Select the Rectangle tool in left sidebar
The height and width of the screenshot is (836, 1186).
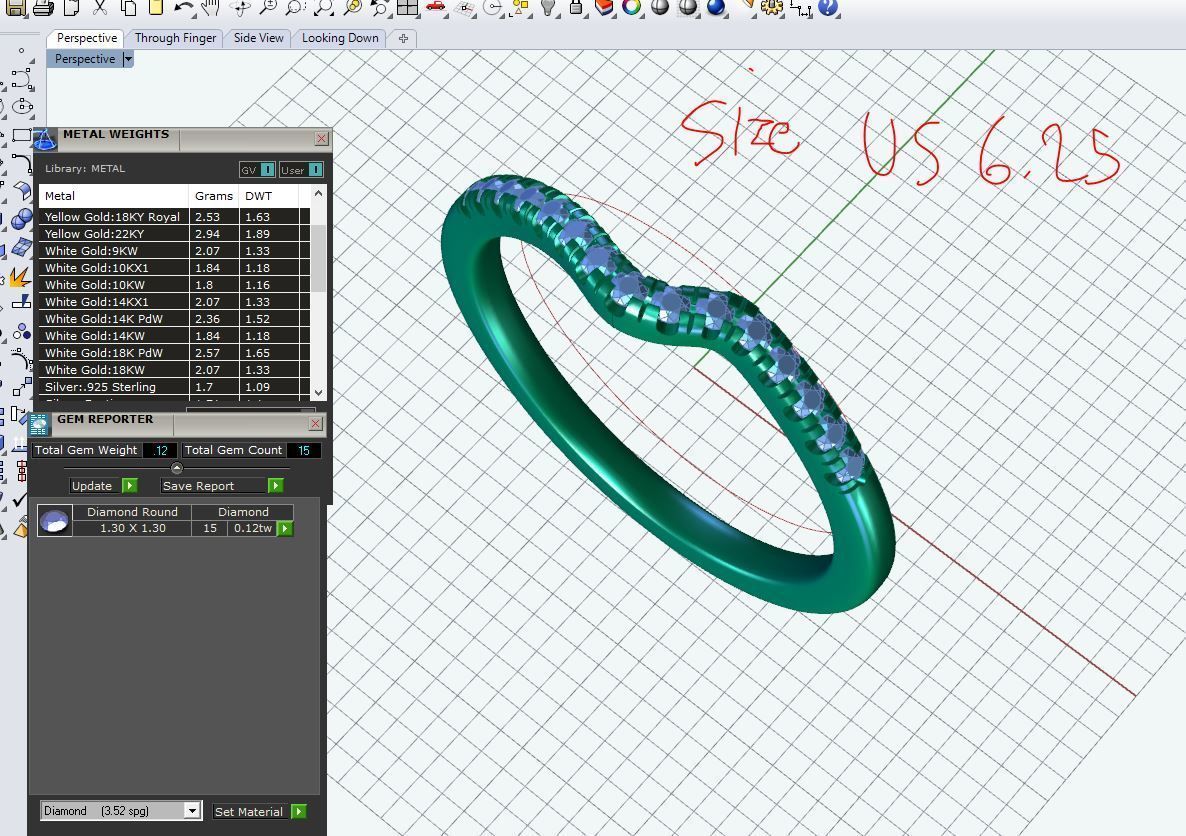[21, 136]
